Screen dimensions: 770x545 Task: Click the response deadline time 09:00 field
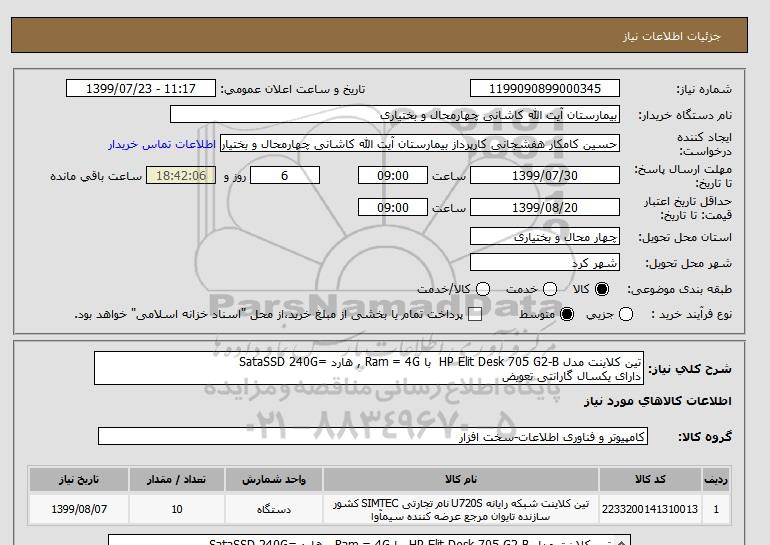coord(393,175)
